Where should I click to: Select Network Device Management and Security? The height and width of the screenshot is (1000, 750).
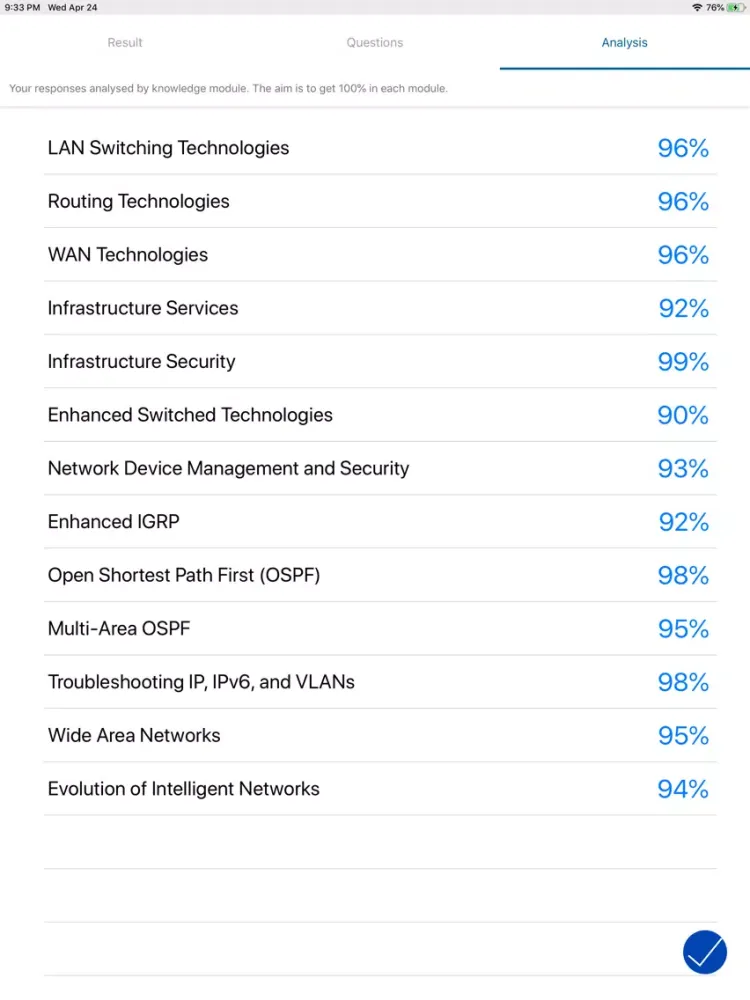[x=228, y=468]
